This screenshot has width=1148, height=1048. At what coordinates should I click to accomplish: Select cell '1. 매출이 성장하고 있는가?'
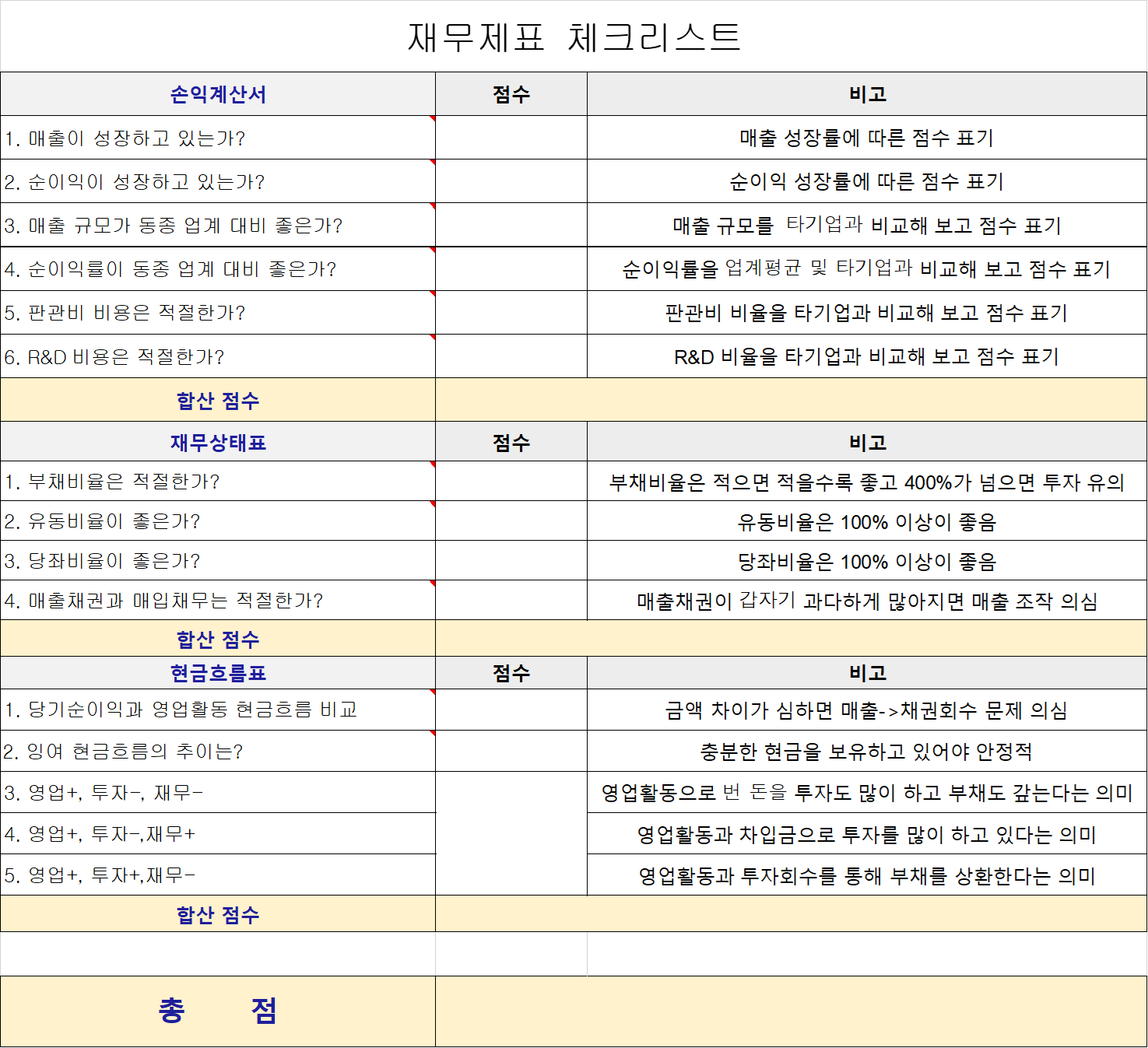click(x=218, y=138)
